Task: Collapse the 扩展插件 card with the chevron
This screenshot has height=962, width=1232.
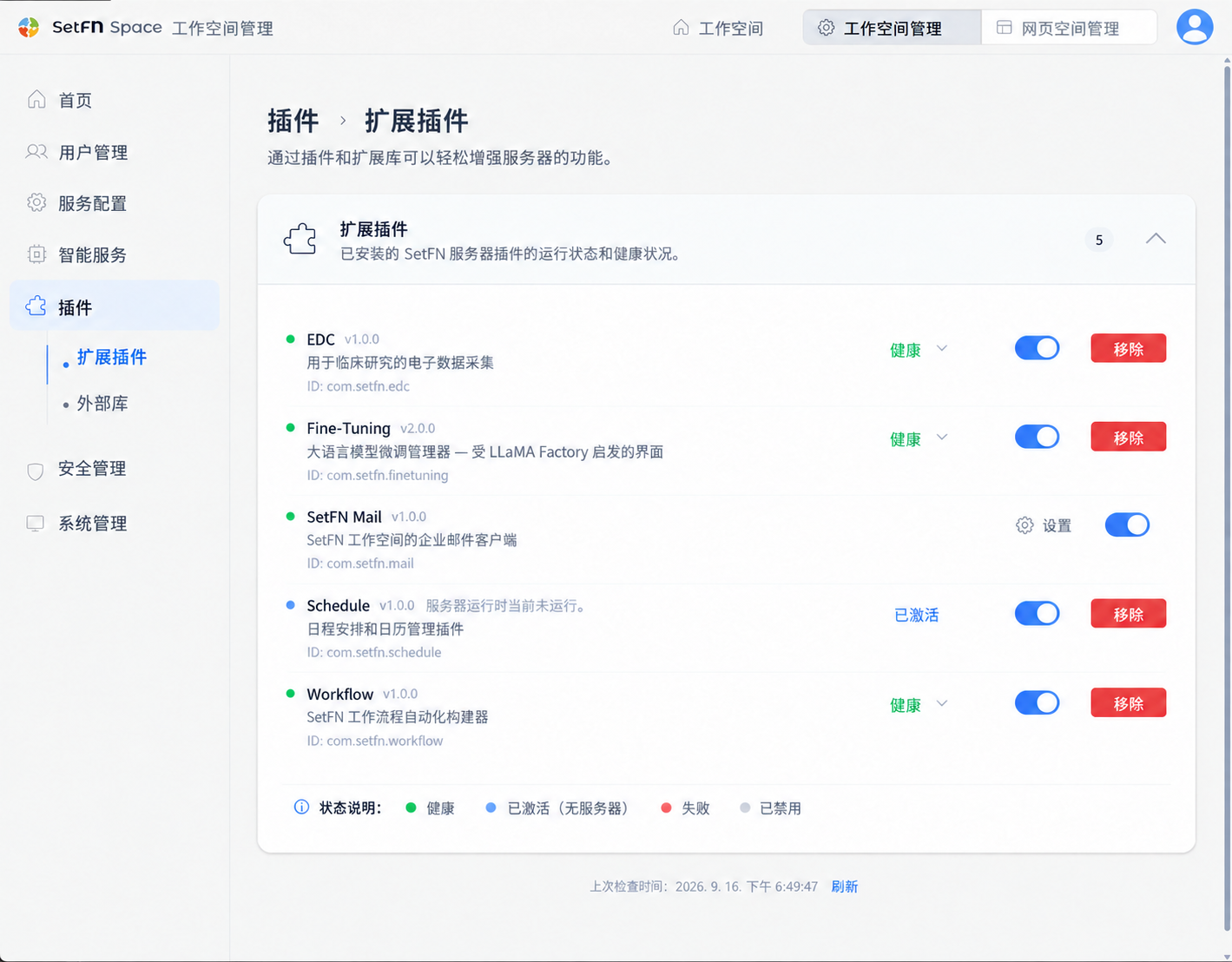Action: click(1156, 239)
